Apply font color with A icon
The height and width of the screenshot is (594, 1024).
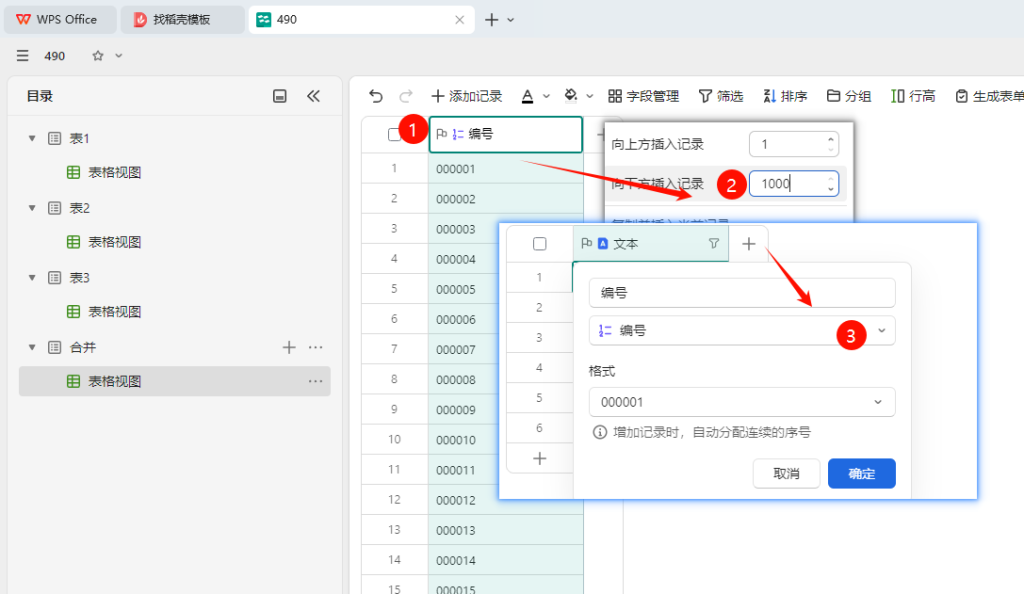[527, 96]
